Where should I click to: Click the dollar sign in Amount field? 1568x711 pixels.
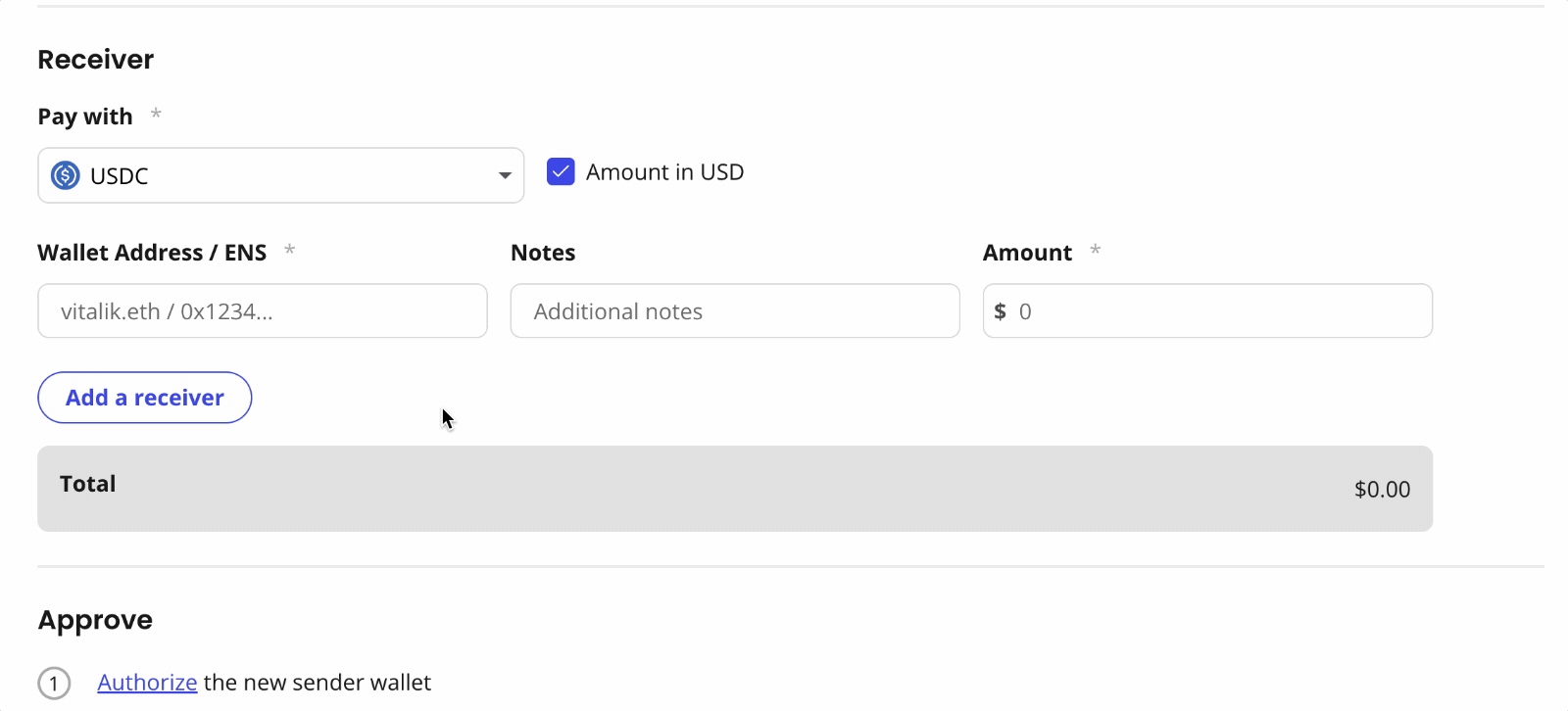coord(1000,311)
